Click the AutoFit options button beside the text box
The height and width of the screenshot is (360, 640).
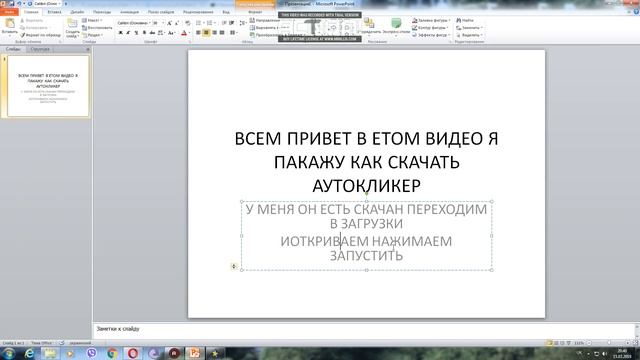[x=234, y=267]
